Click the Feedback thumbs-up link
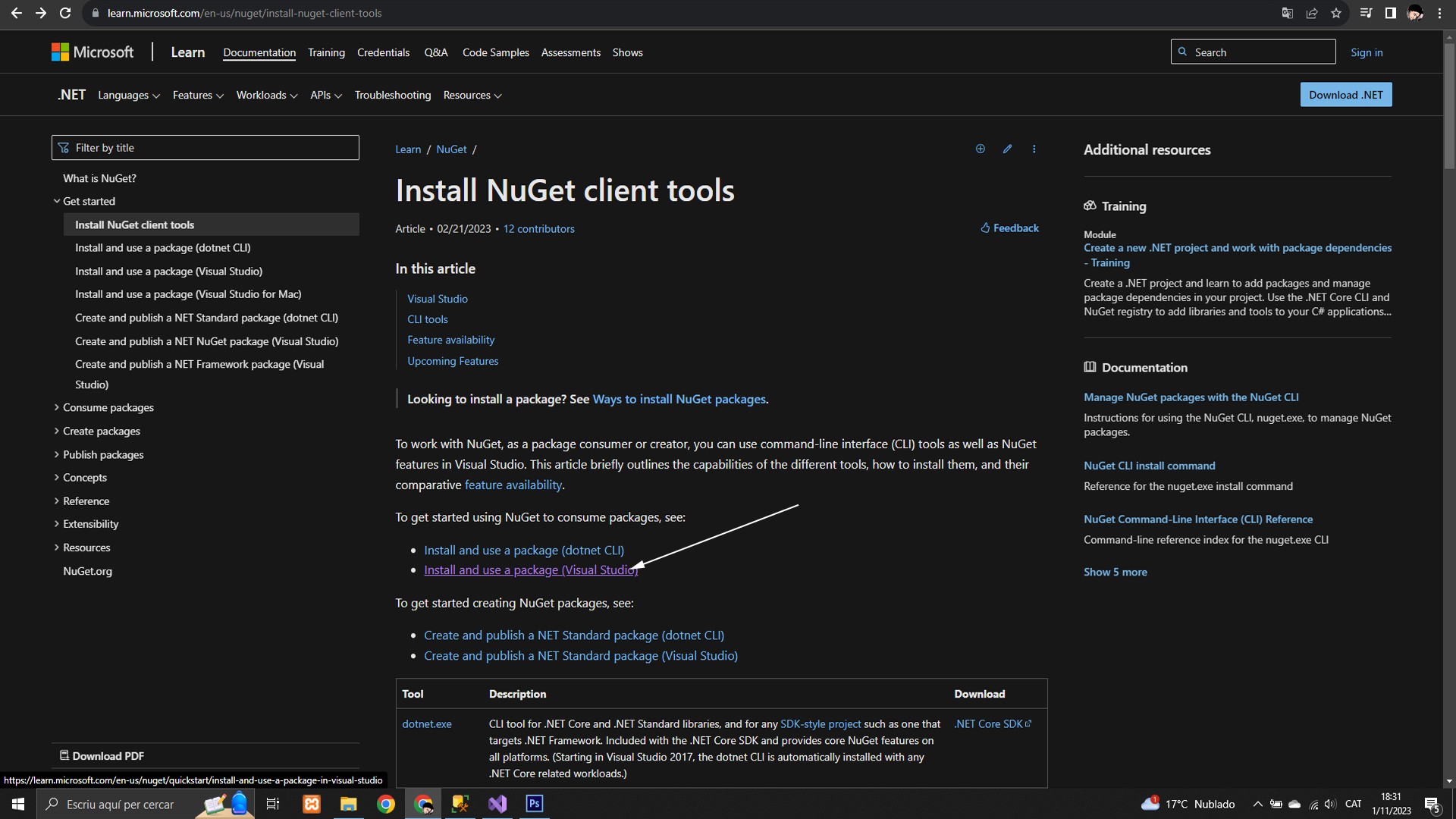This screenshot has width=1456, height=819. click(1009, 228)
